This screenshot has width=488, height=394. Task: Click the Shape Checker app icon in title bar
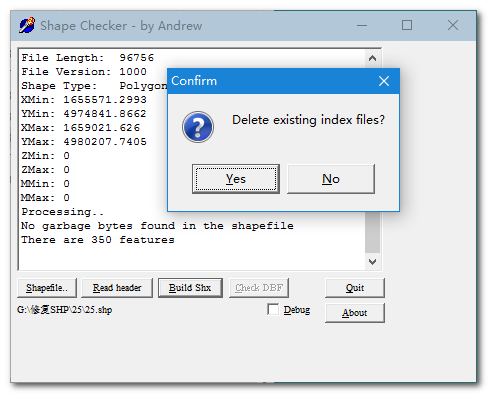coord(27,25)
